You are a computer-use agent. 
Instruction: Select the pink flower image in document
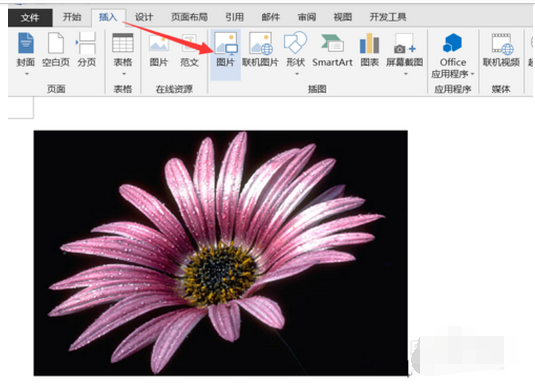221,253
